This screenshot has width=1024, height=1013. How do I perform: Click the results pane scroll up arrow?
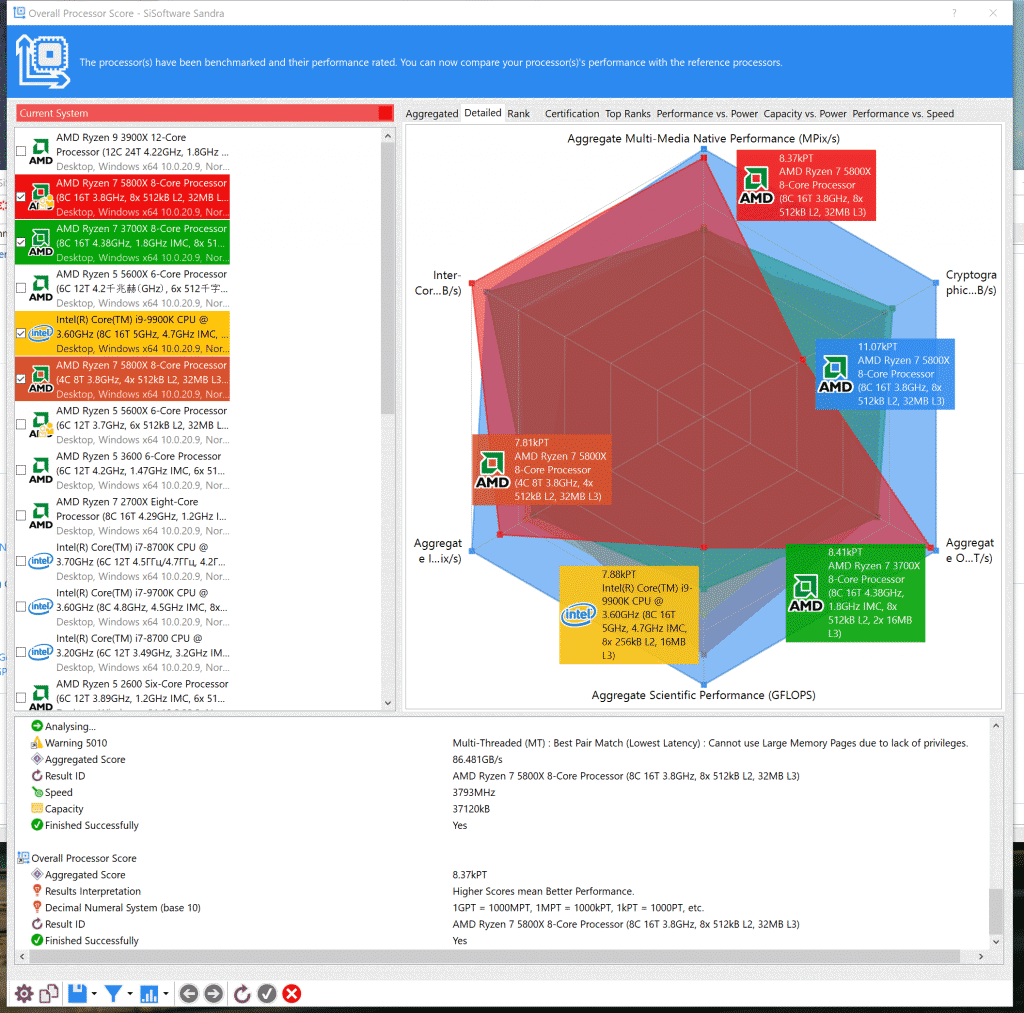996,725
